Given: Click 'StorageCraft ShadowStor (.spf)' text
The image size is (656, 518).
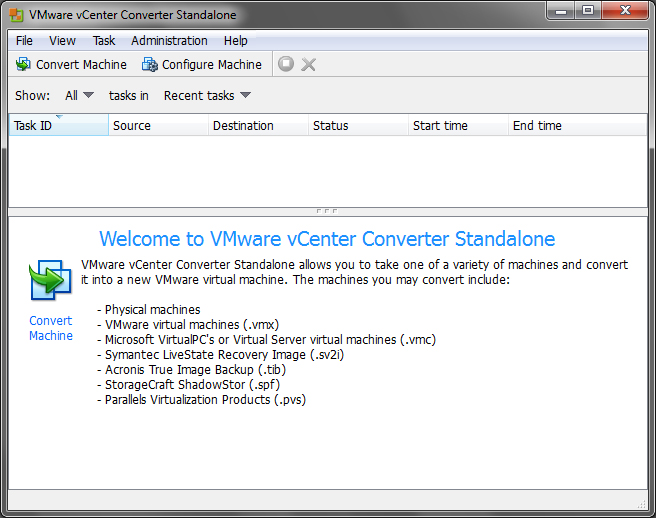Looking at the screenshot, I should [x=192, y=385].
